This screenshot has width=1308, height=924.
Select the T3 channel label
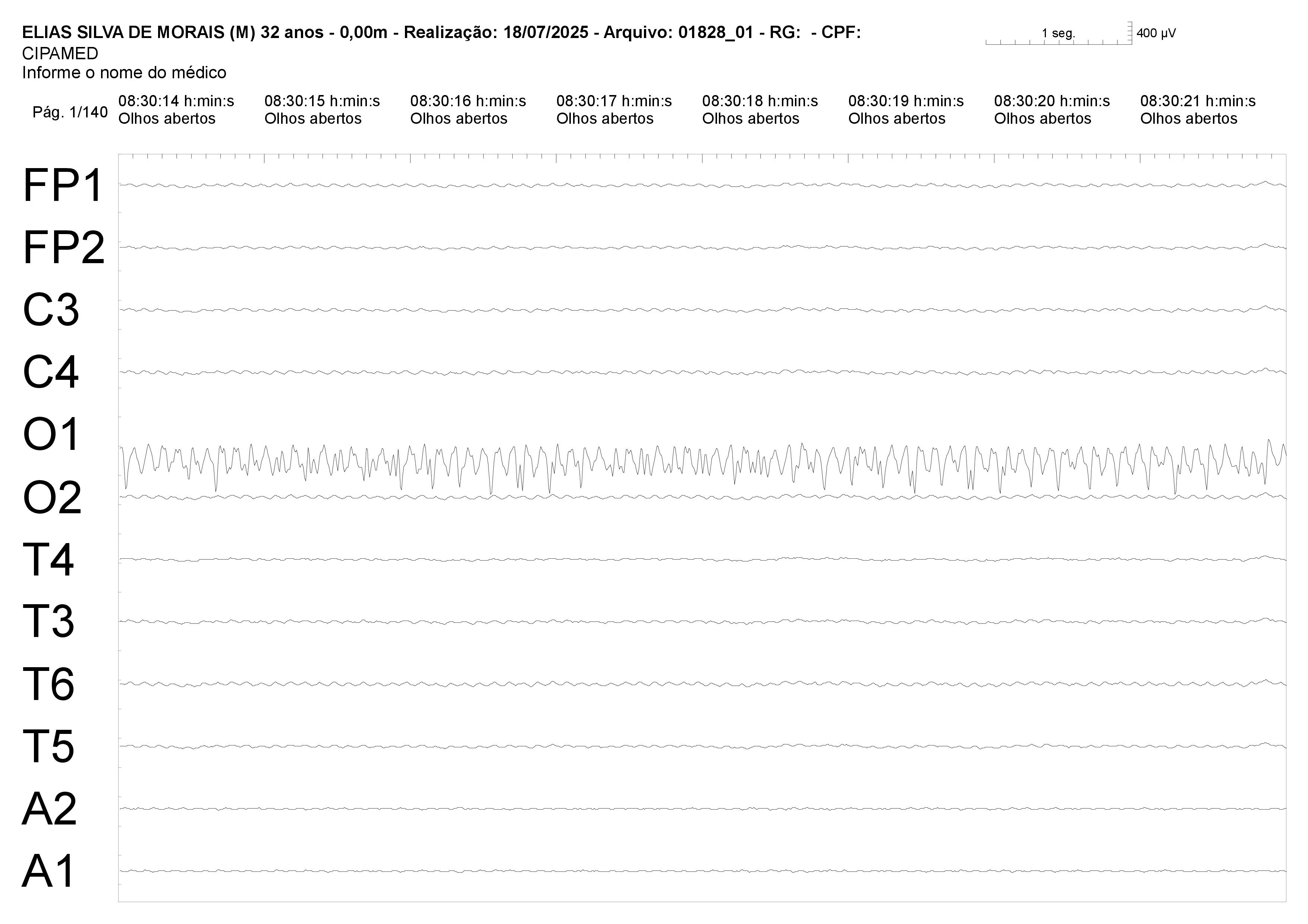(x=48, y=622)
